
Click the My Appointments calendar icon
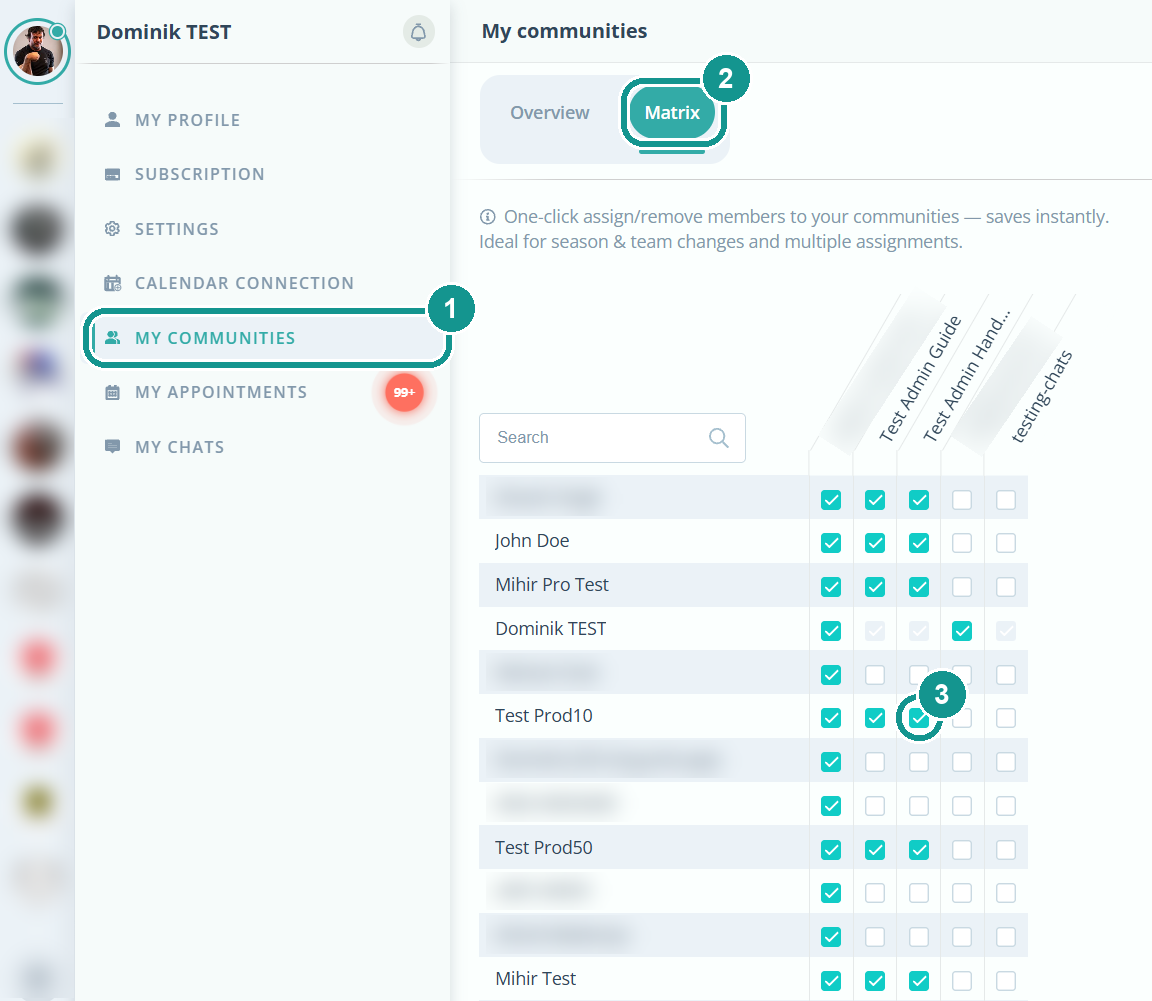(x=112, y=392)
